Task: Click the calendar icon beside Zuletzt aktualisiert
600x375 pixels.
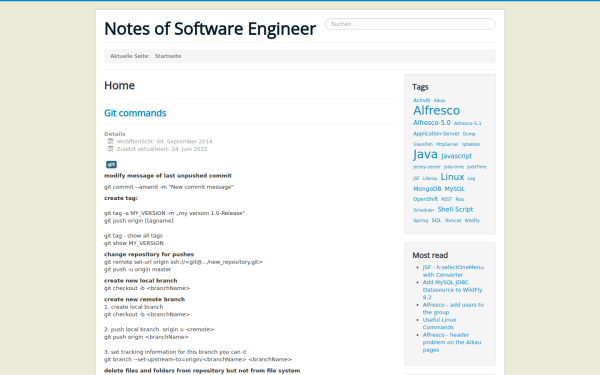Action: click(110, 149)
